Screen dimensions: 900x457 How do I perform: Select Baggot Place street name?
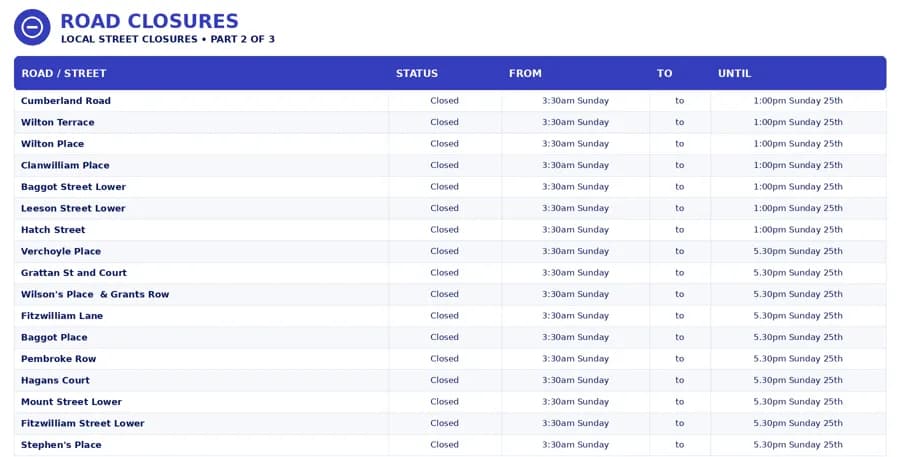point(54,338)
